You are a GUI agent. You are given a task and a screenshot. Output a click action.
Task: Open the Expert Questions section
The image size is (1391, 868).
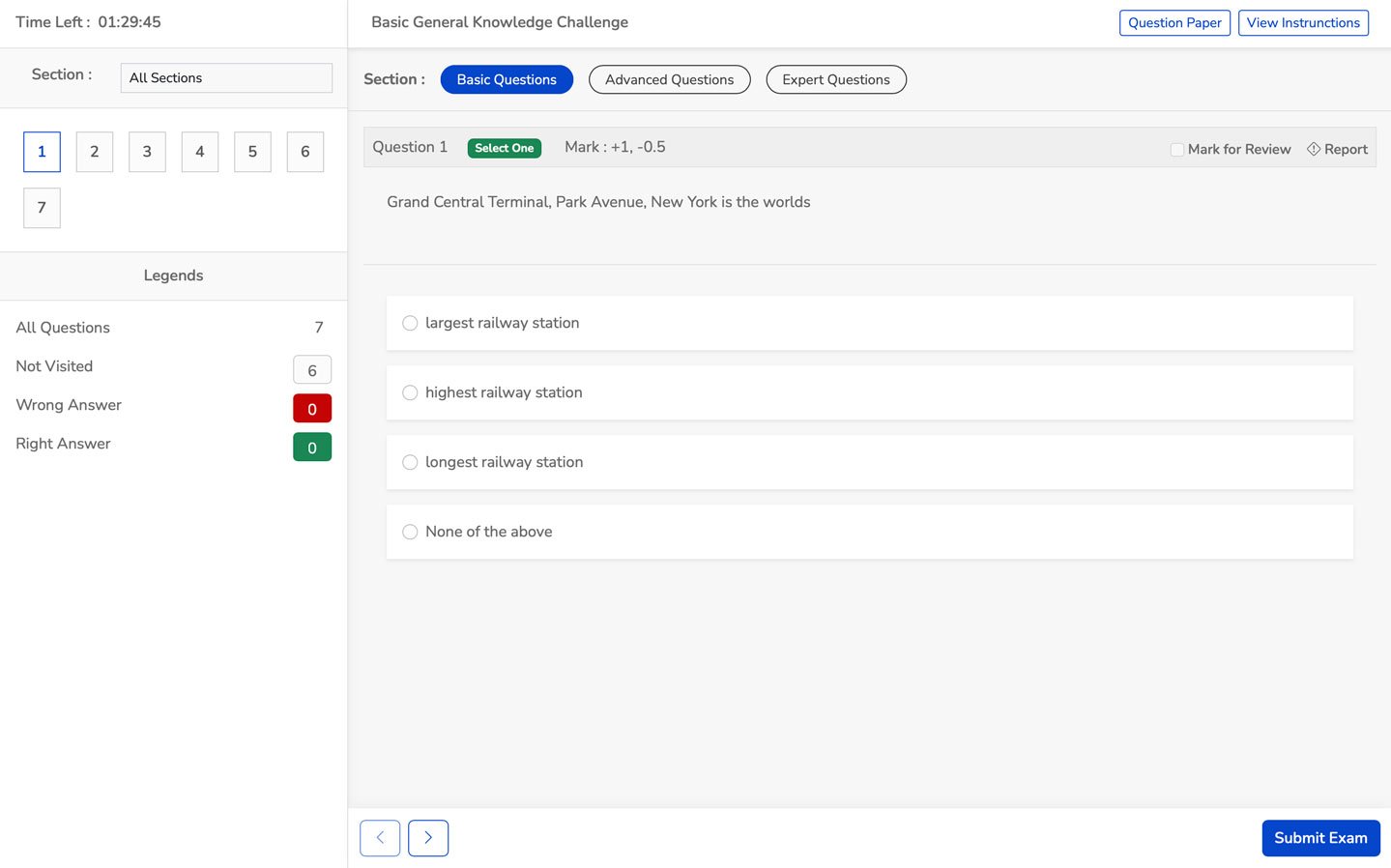pos(835,79)
